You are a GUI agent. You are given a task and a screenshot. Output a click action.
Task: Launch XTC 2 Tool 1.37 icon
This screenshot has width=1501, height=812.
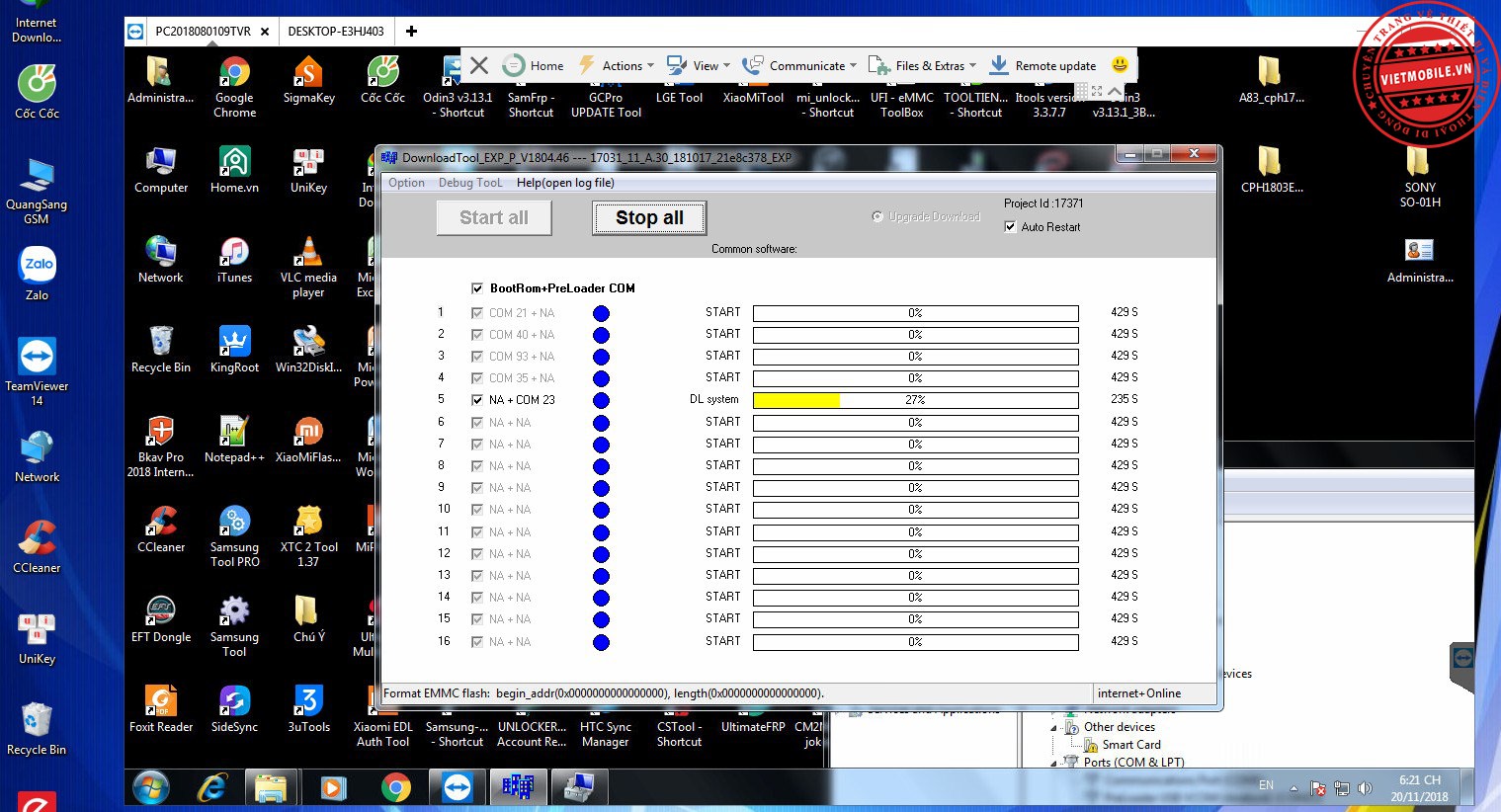308,536
